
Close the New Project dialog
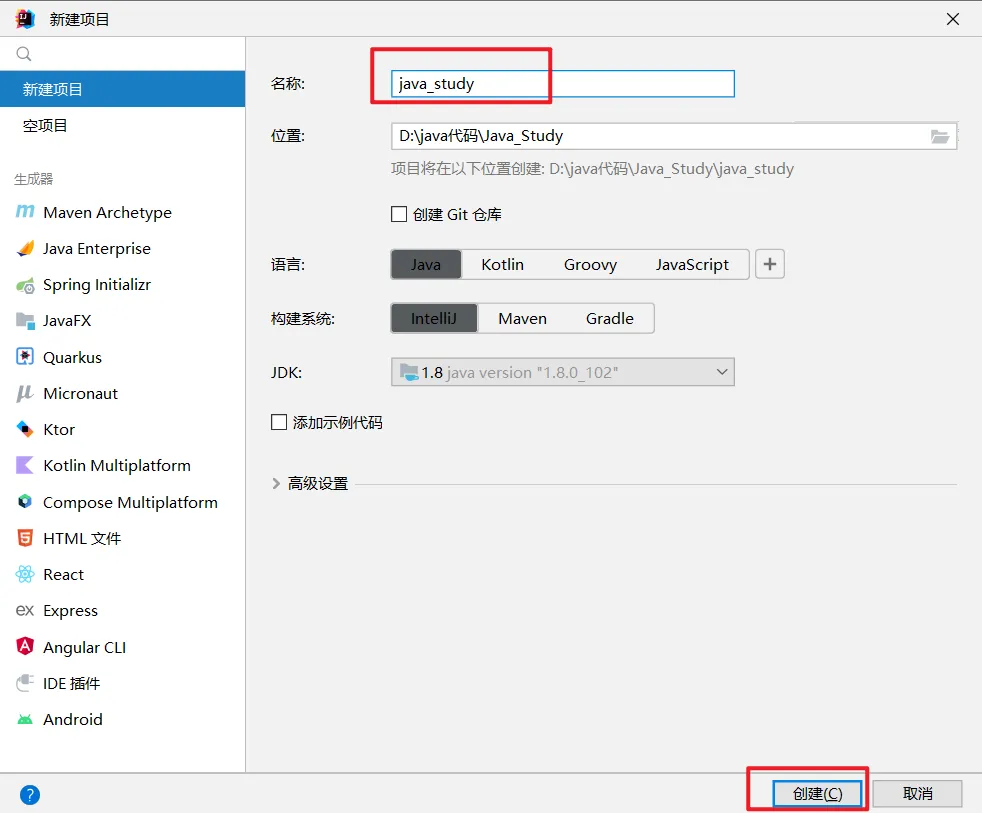953,19
